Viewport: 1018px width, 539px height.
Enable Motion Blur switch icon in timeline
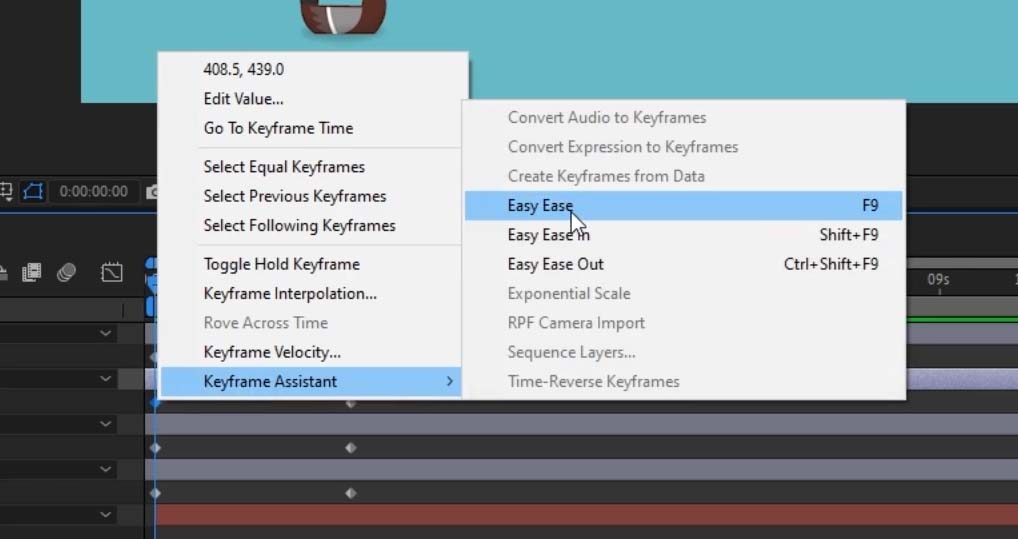(x=66, y=272)
